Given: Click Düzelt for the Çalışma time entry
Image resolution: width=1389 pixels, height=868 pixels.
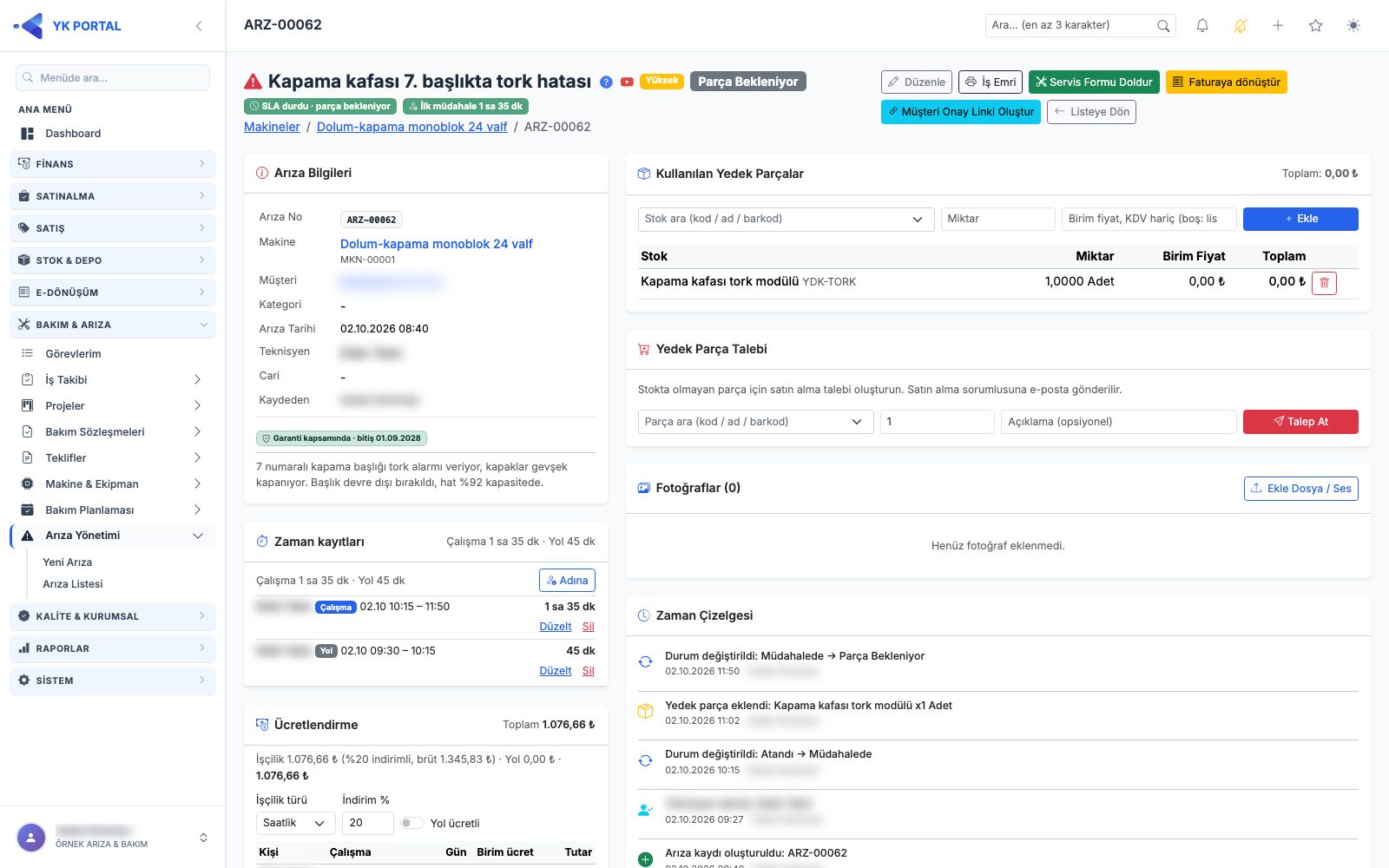Looking at the screenshot, I should [x=556, y=627].
